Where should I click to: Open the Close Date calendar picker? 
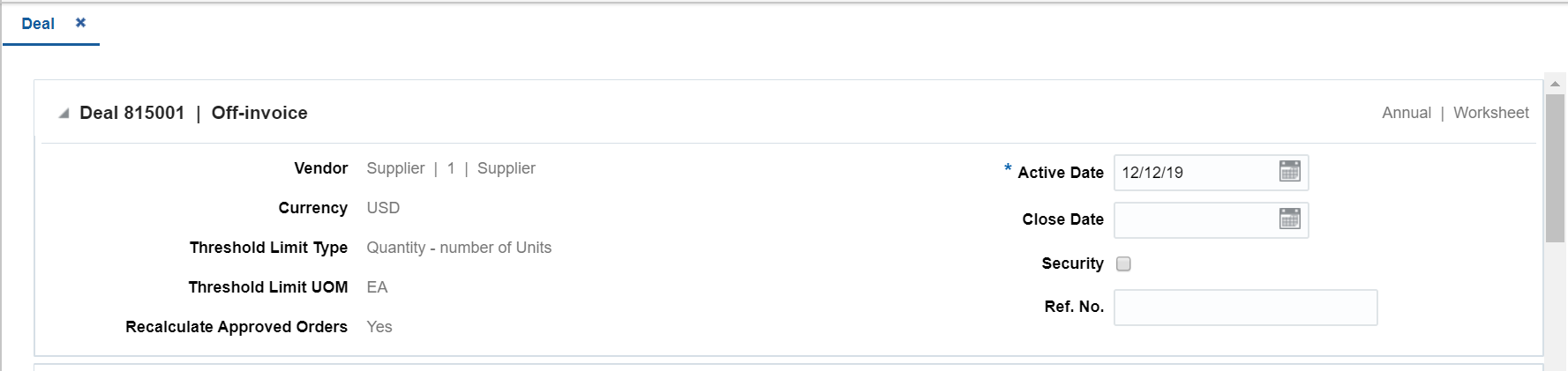click(1289, 219)
